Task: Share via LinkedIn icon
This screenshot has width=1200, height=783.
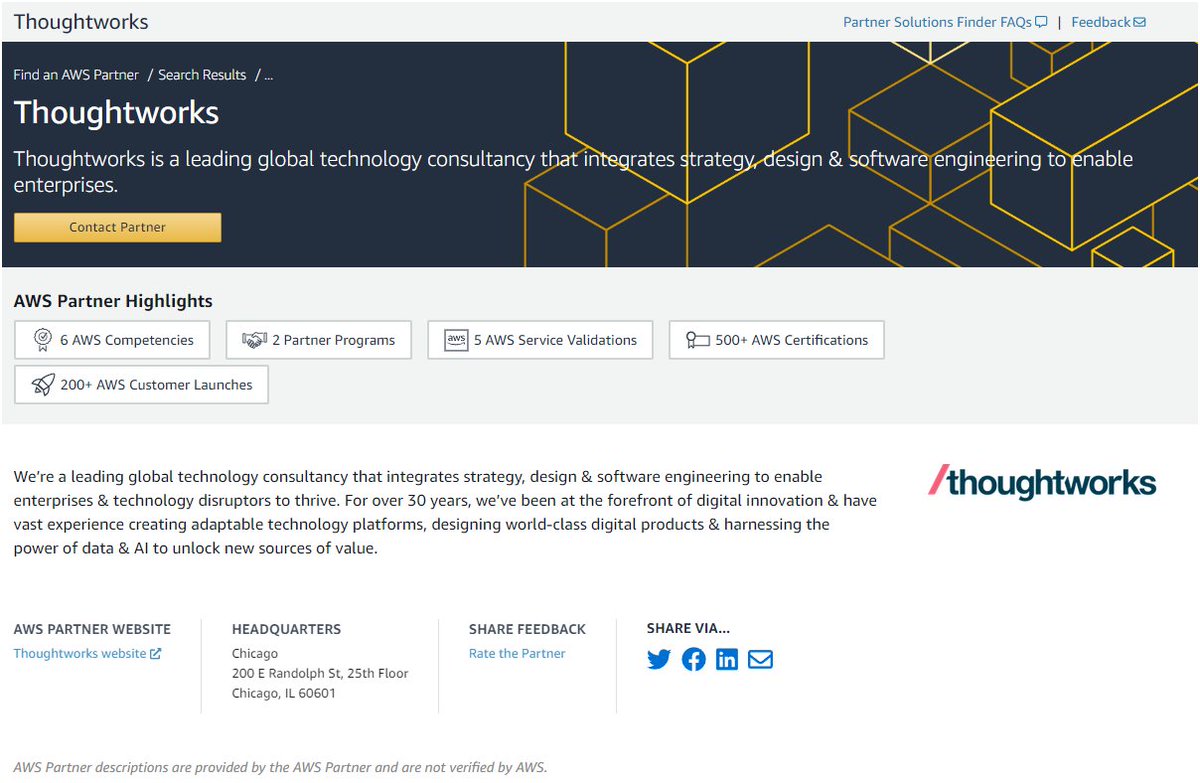Action: click(x=727, y=659)
